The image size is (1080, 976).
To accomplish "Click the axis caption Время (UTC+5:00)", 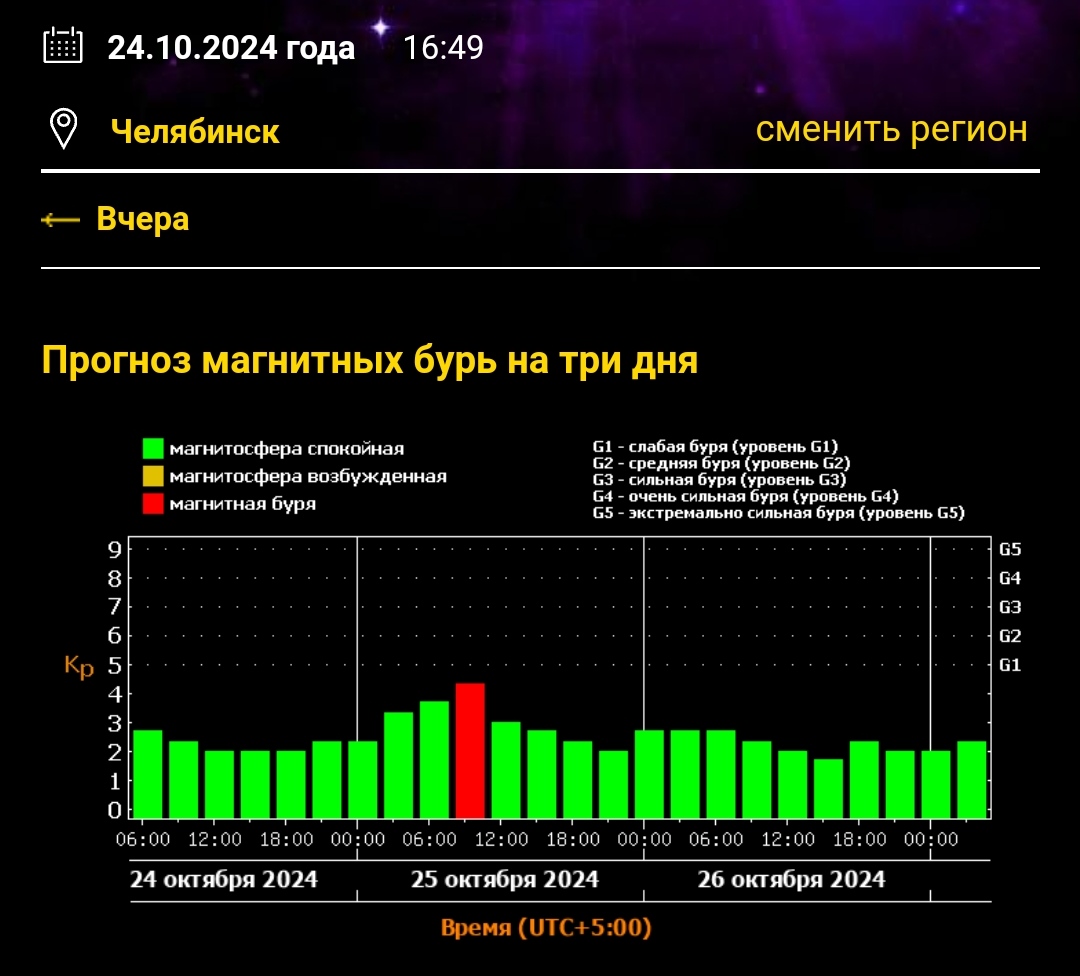I will (x=546, y=927).
